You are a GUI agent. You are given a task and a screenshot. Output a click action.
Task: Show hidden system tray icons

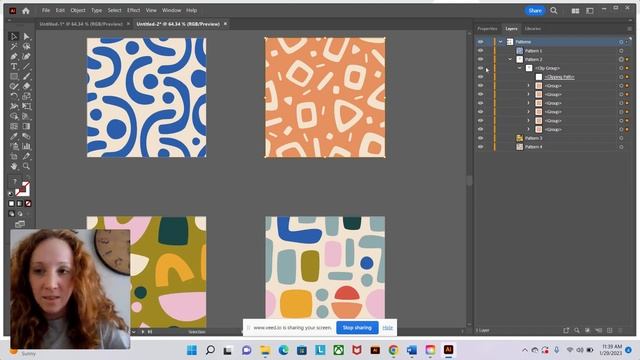click(x=525, y=350)
